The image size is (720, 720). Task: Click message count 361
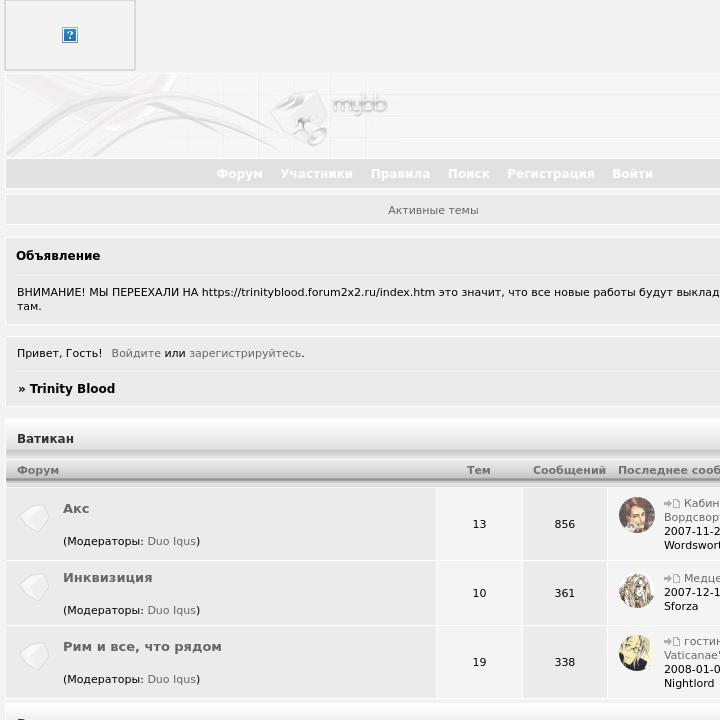pos(564,593)
